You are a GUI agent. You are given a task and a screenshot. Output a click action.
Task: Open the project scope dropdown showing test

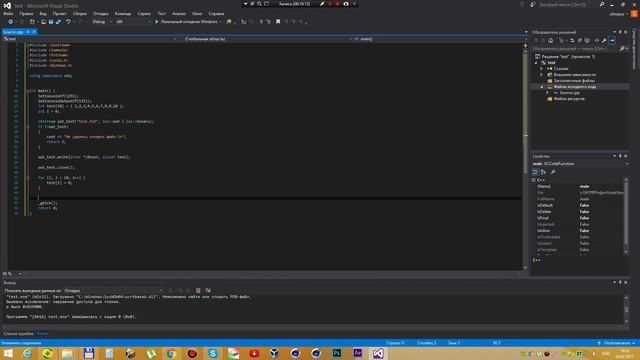pyautogui.click(x=90, y=39)
